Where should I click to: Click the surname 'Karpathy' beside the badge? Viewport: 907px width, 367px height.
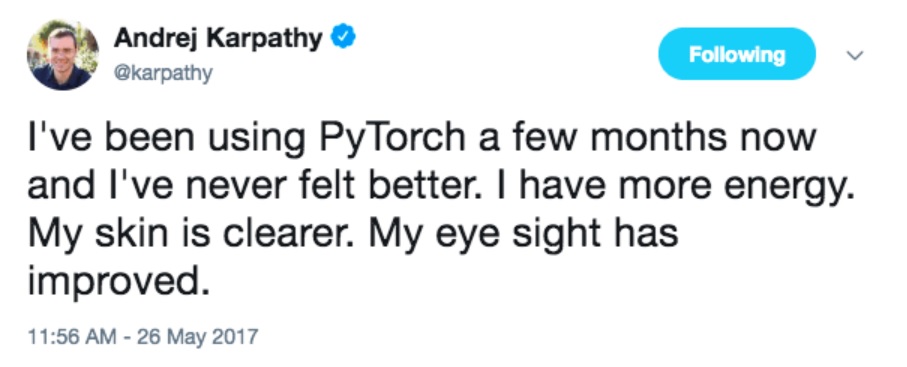click(x=264, y=39)
